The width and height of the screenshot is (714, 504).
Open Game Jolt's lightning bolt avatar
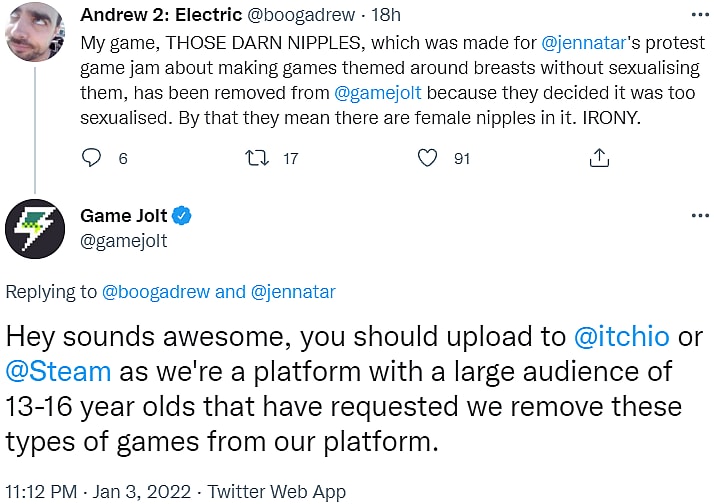(x=36, y=229)
